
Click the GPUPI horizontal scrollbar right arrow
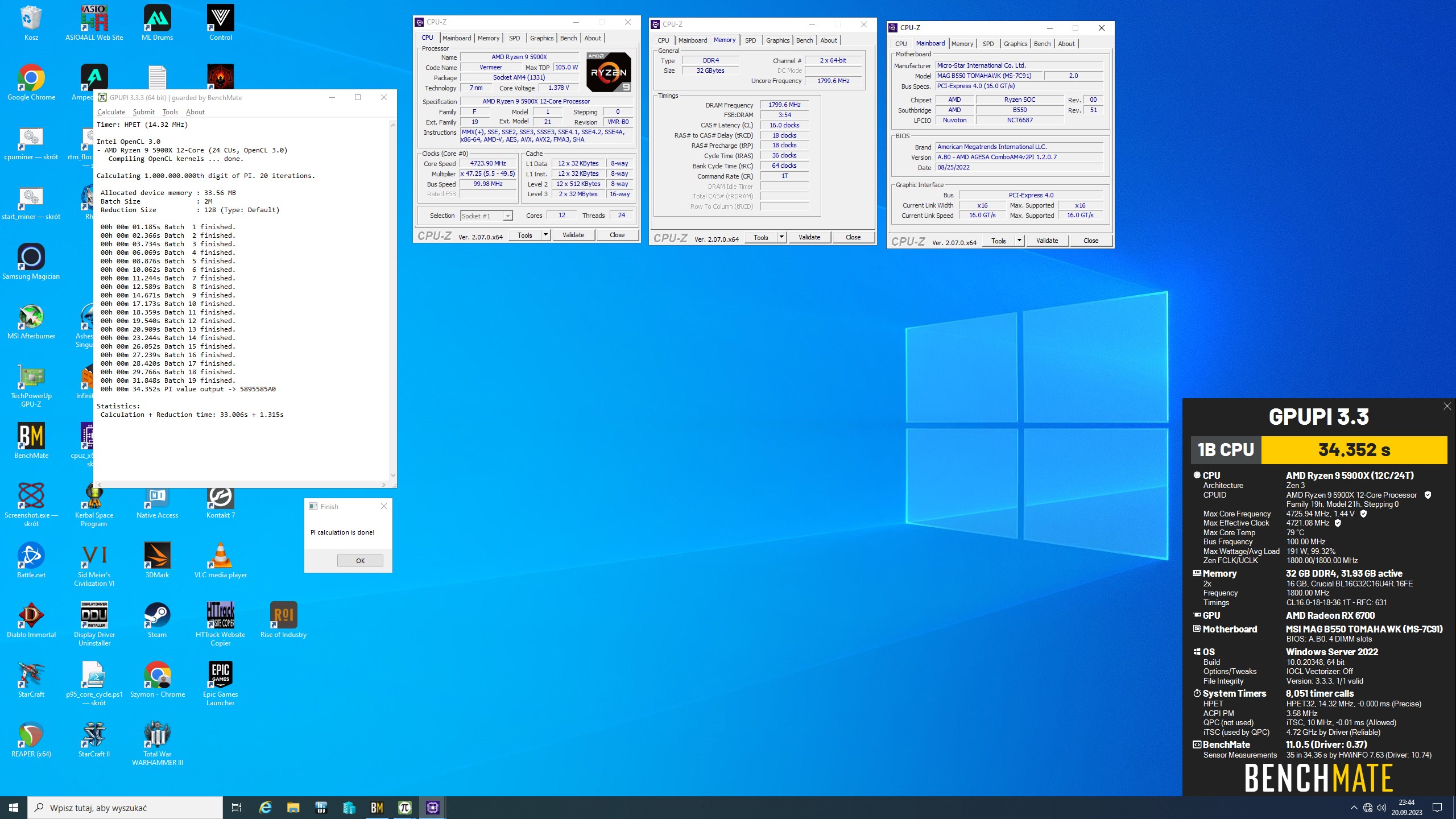point(384,485)
